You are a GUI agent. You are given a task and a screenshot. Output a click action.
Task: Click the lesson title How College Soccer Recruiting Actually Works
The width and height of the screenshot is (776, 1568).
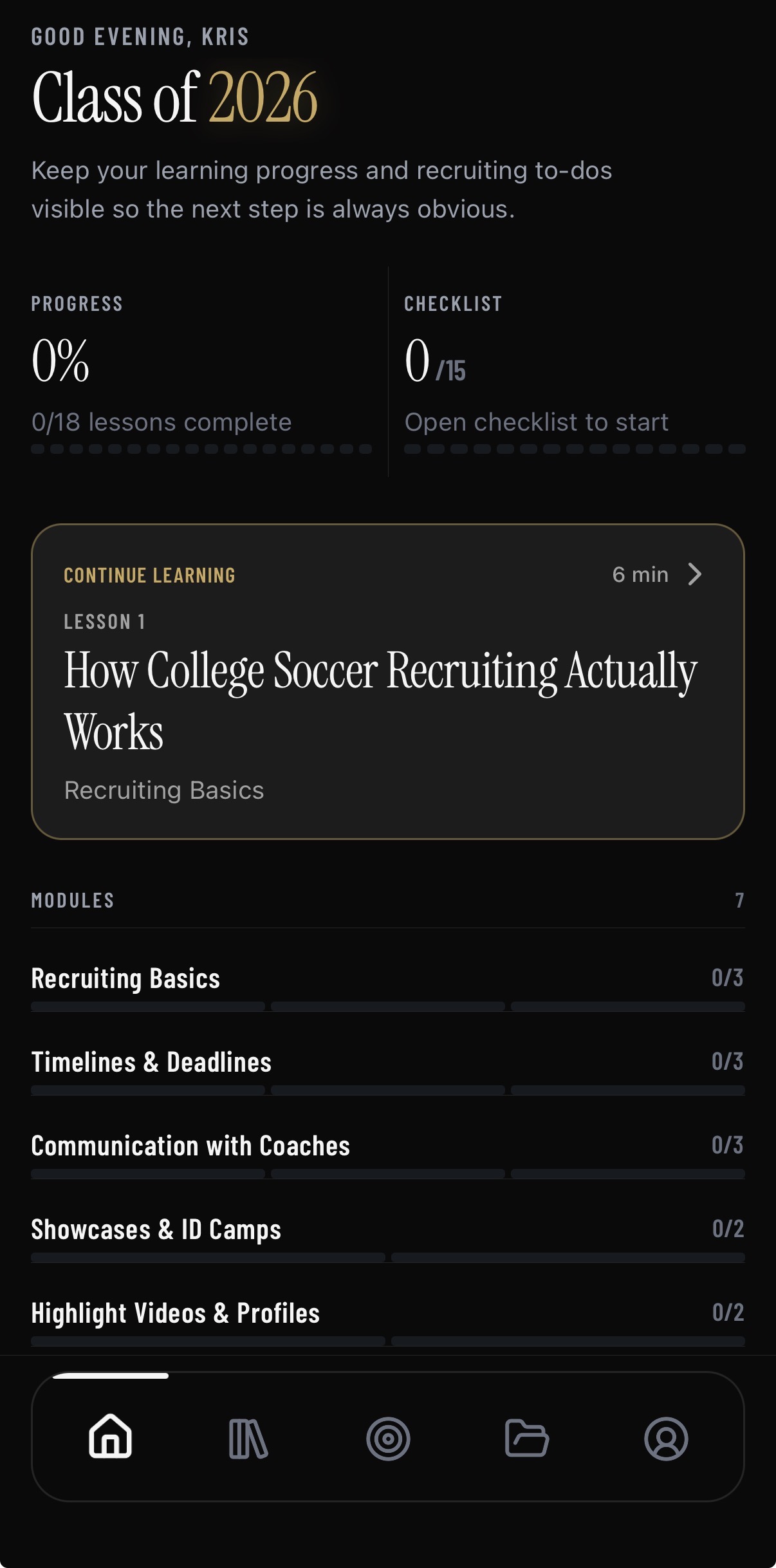(380, 700)
